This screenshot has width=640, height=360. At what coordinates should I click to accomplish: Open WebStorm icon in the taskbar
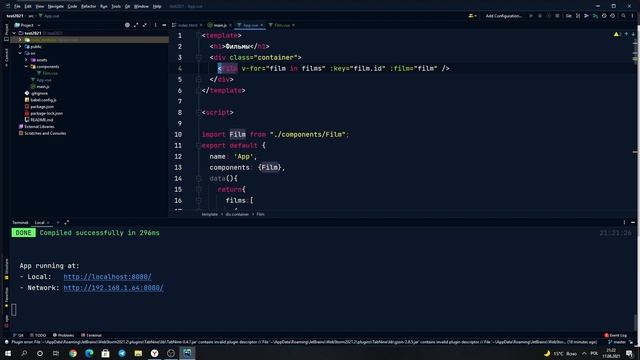click(x=187, y=353)
